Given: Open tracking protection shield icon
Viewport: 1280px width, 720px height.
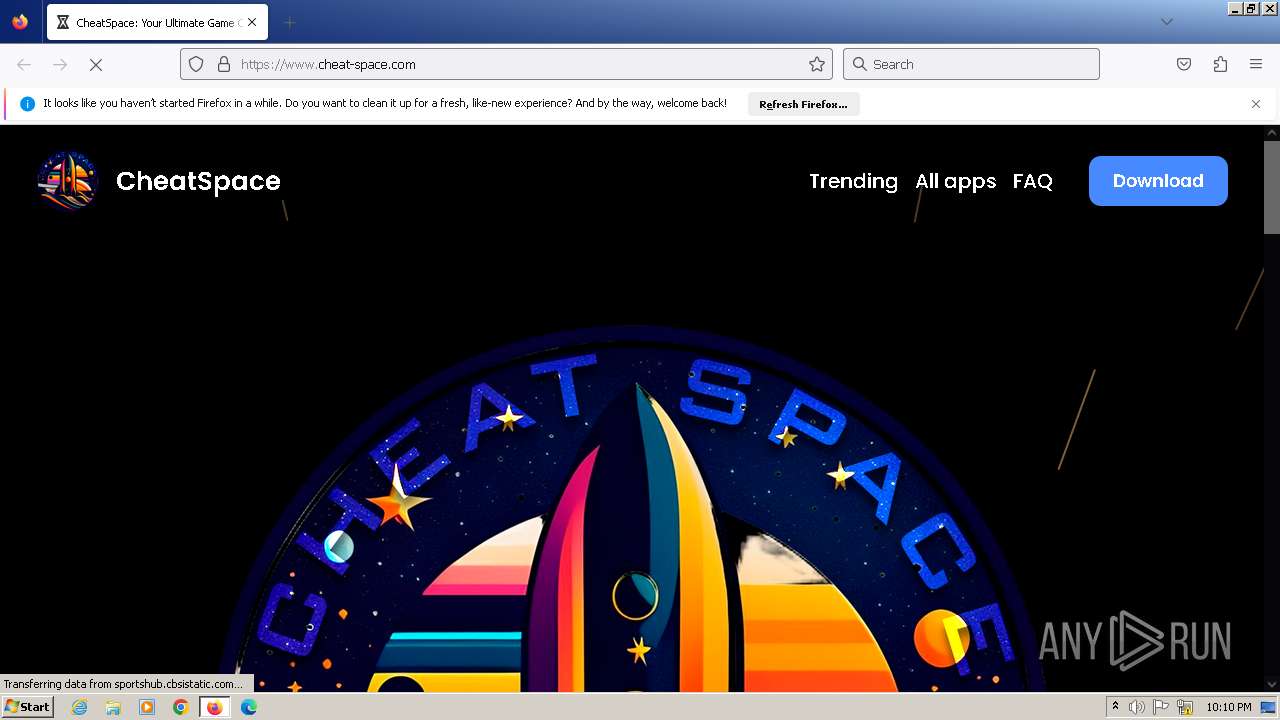Looking at the screenshot, I should pos(196,64).
